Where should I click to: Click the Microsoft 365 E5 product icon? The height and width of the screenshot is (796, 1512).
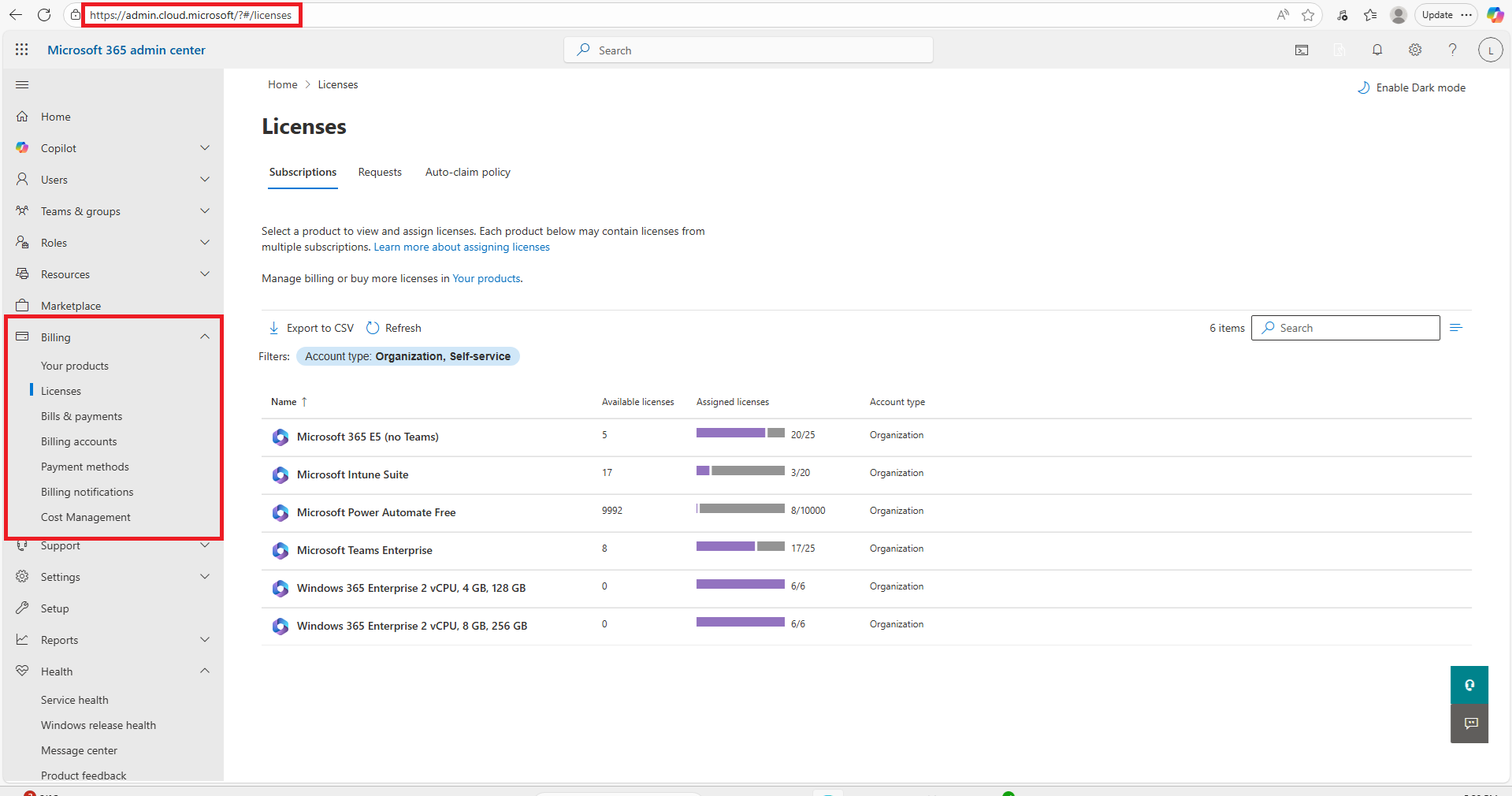pos(280,437)
